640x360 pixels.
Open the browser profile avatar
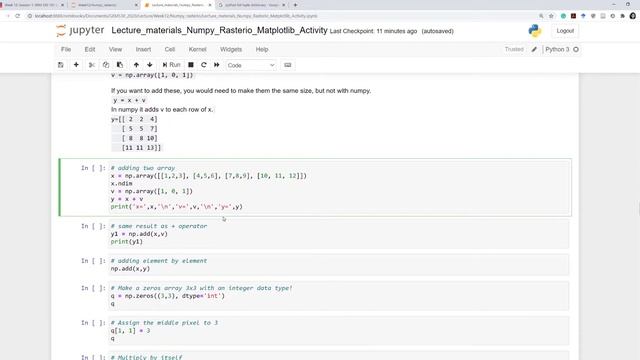[632, 16]
